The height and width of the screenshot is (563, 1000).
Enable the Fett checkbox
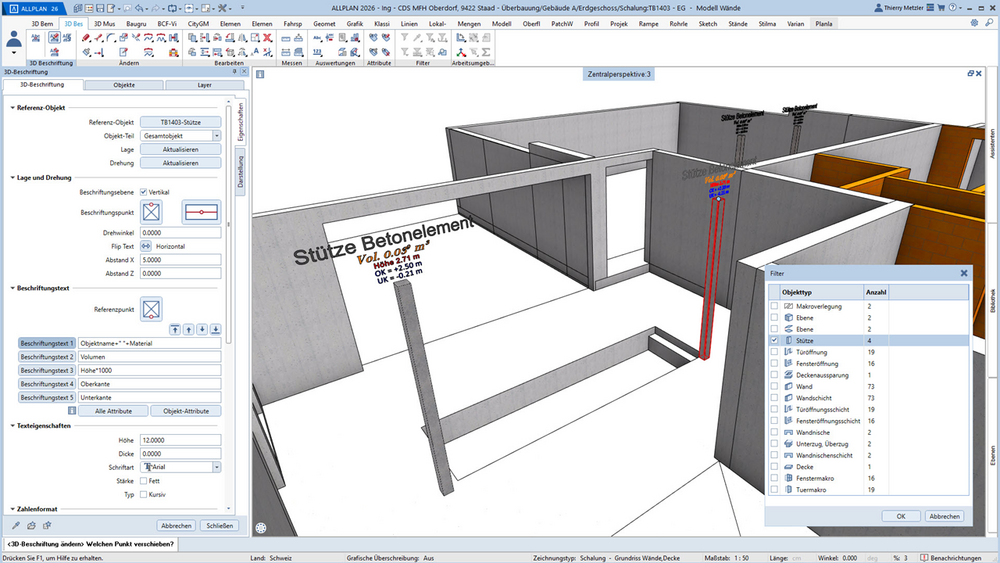pyautogui.click(x=143, y=481)
